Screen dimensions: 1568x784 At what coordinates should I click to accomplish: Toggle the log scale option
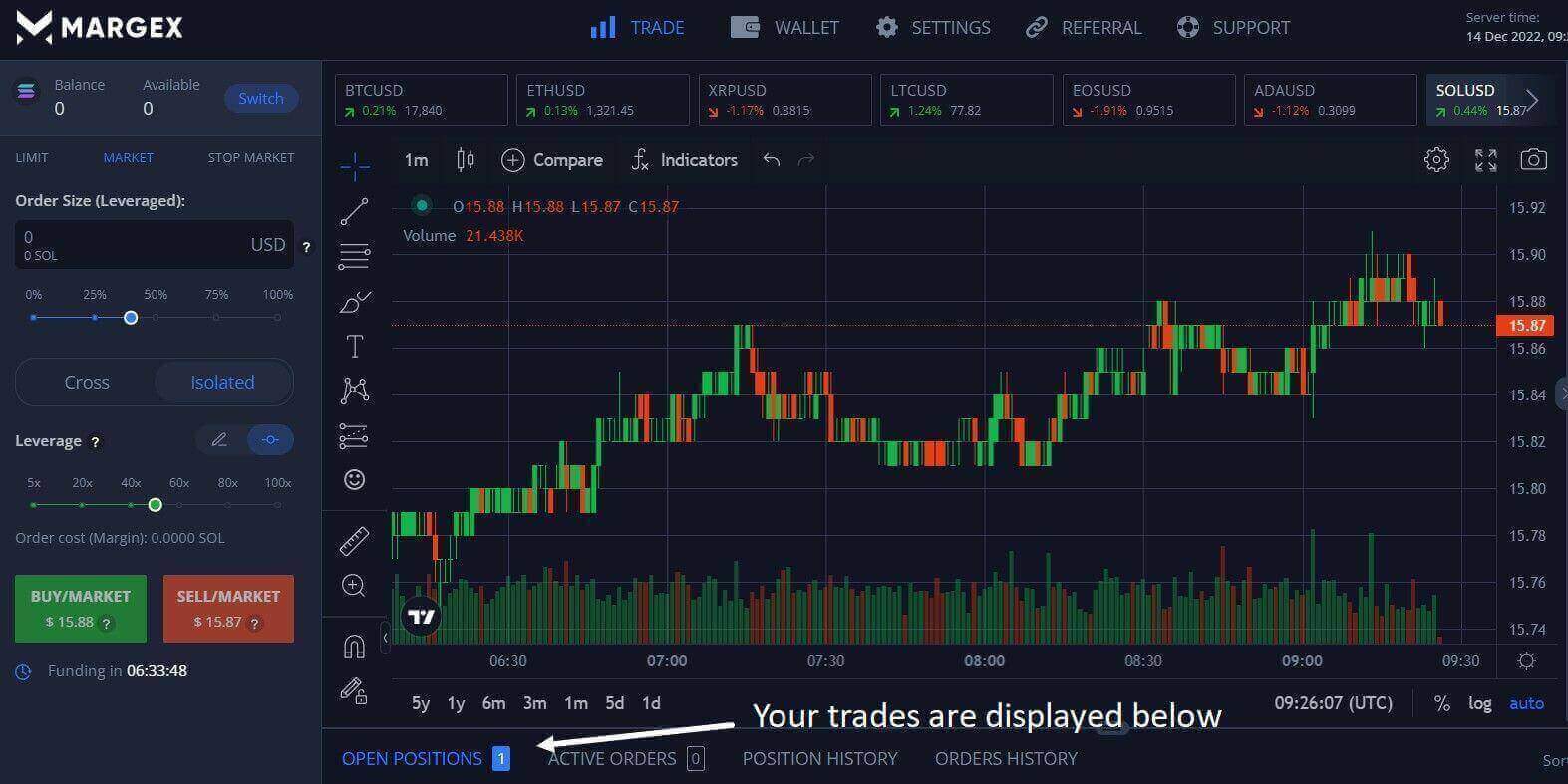coord(1479,703)
